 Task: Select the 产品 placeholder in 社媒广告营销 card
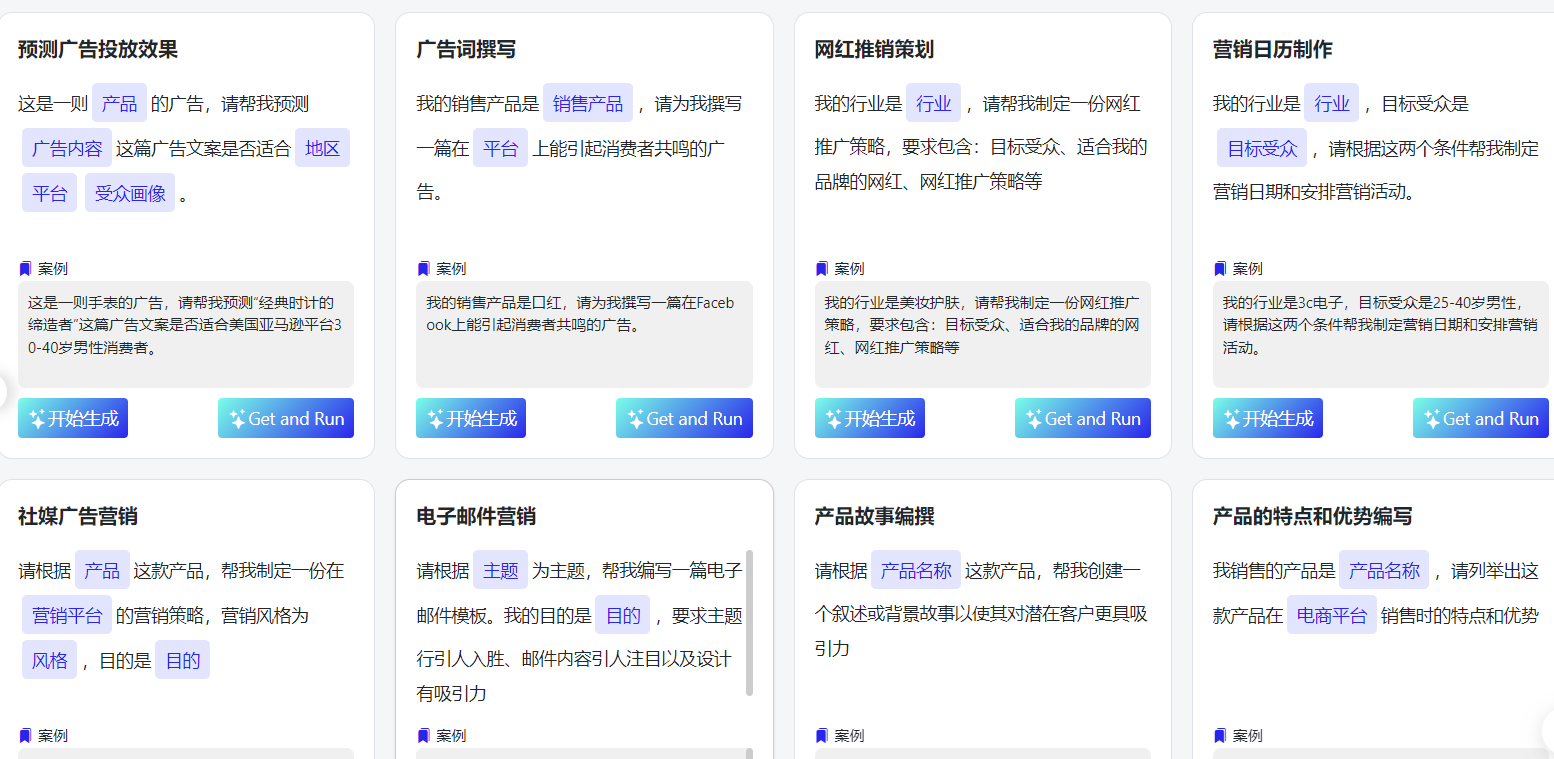[x=102, y=570]
